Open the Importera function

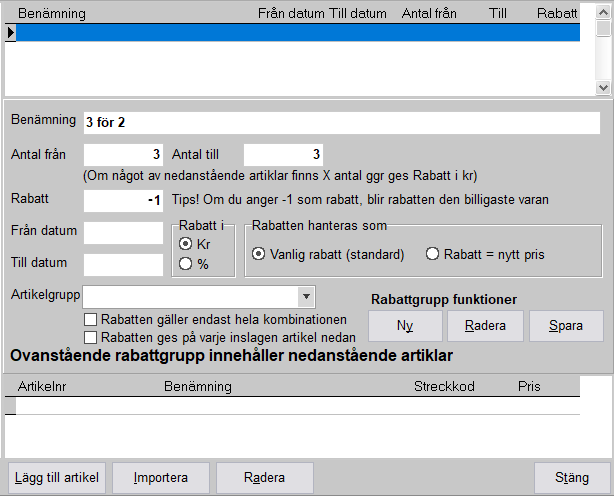click(x=160, y=477)
